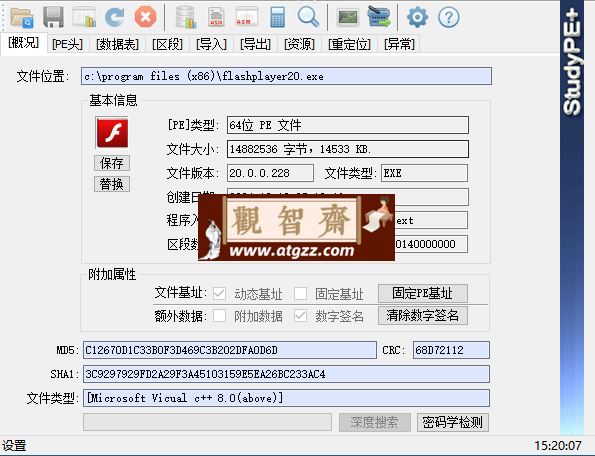Viewport: 595px width, 456px height.
Task: Select the [异常] tab
Action: coord(399,44)
